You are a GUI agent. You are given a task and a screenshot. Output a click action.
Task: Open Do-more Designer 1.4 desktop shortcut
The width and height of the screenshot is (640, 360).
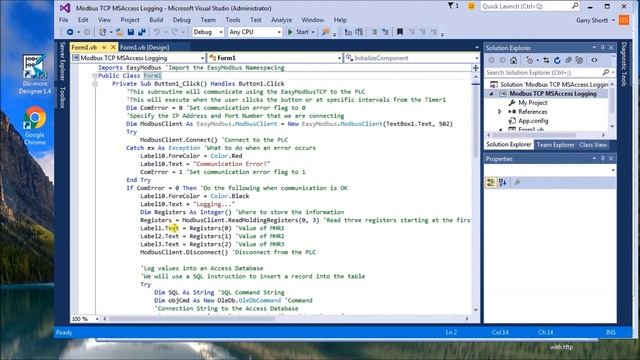click(35, 74)
